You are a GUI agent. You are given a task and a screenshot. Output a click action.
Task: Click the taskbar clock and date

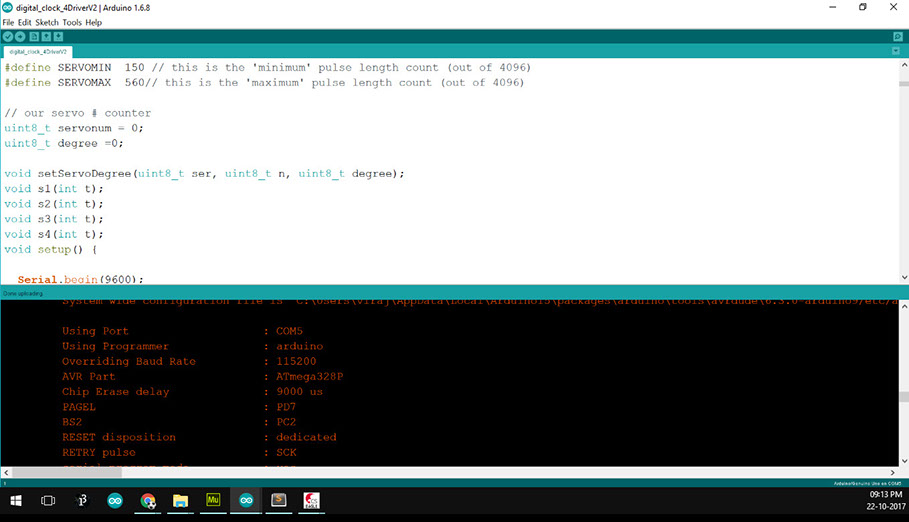(886, 500)
